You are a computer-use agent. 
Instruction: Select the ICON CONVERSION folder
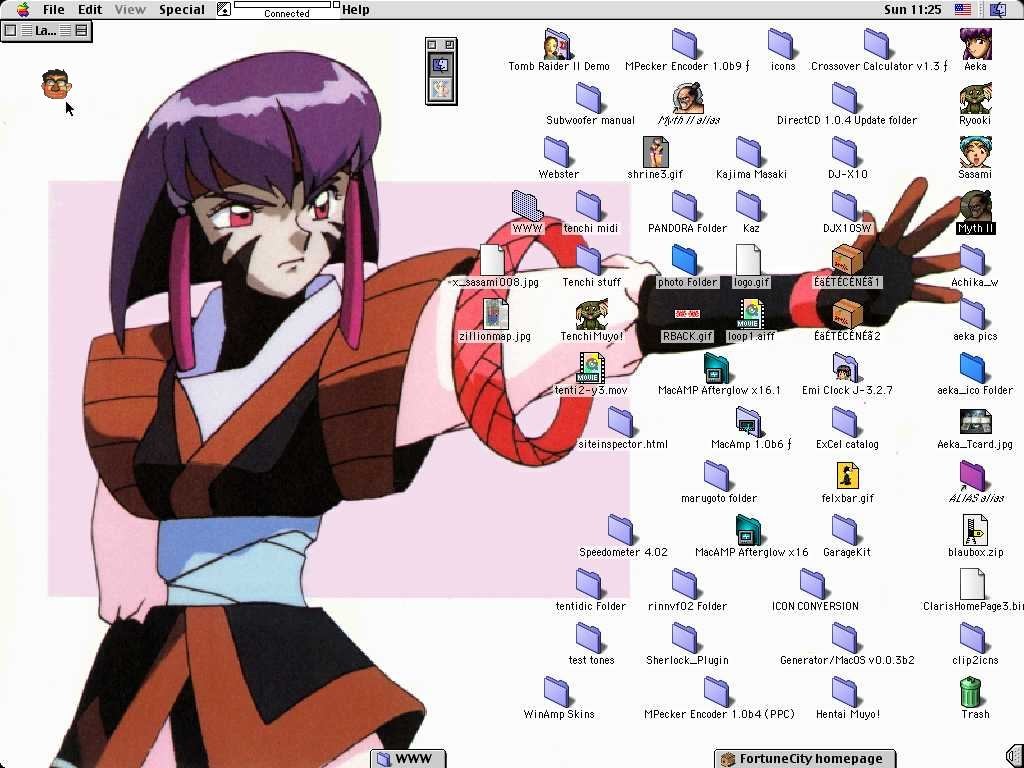coord(813,584)
